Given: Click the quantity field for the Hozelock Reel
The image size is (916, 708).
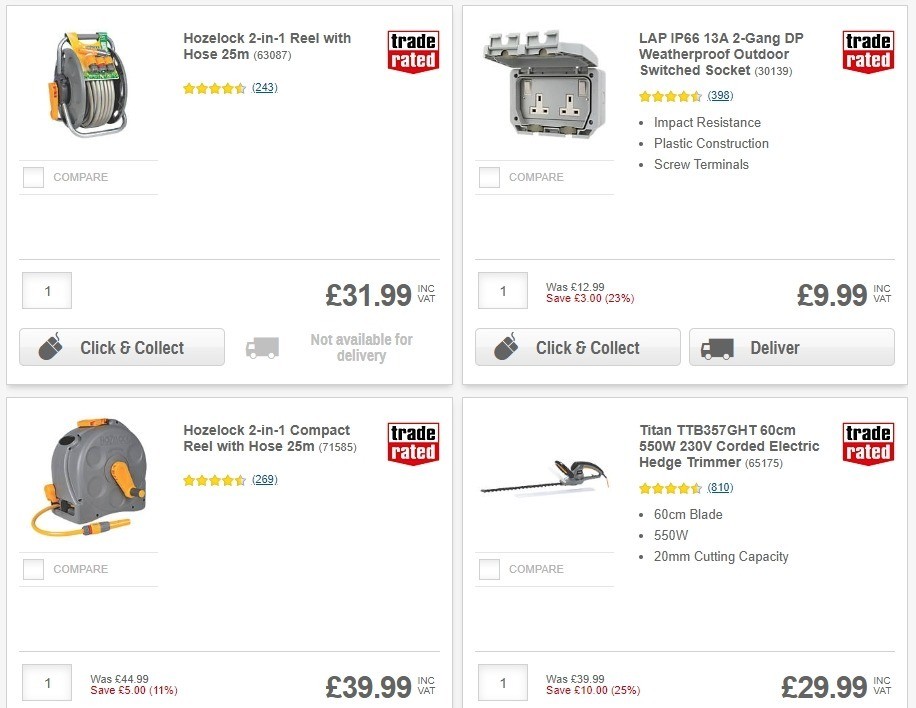Looking at the screenshot, I should click(46, 290).
